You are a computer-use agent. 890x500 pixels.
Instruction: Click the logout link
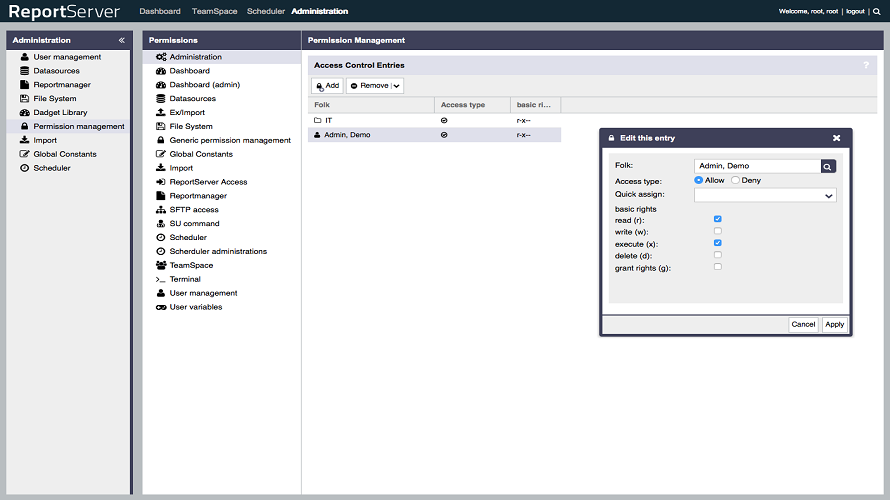[x=854, y=11]
